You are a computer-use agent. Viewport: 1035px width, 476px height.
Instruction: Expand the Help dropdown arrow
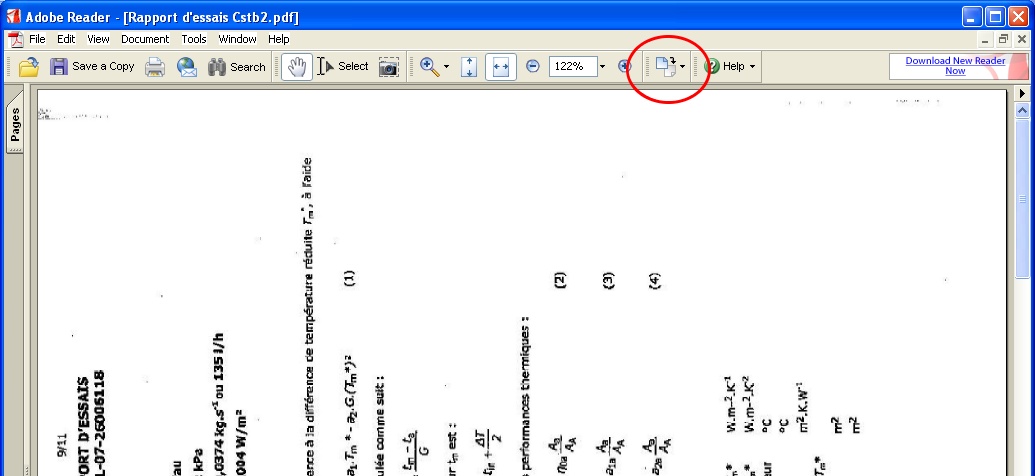pyautogui.click(x=752, y=67)
